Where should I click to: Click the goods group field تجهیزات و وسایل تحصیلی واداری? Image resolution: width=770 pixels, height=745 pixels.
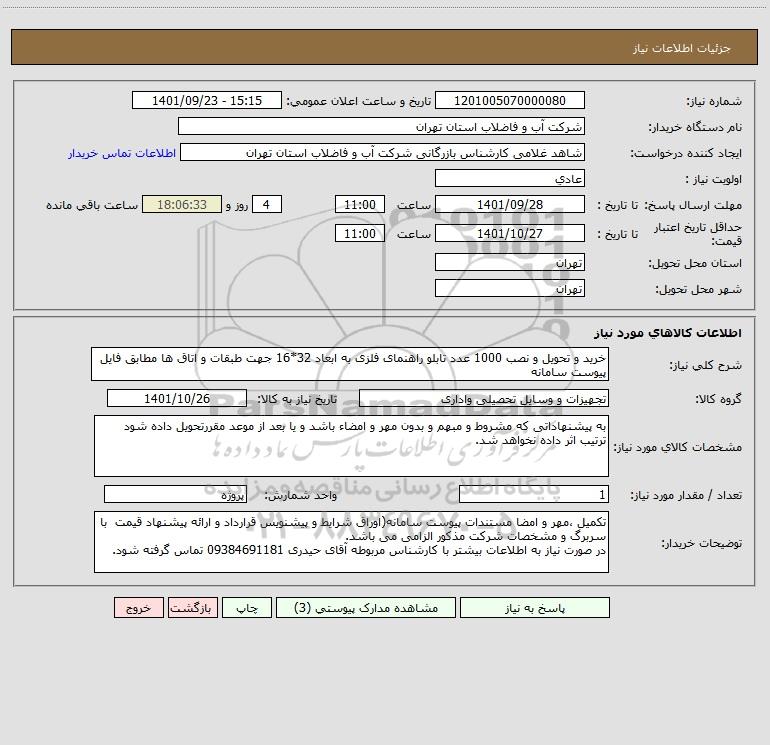(x=484, y=398)
